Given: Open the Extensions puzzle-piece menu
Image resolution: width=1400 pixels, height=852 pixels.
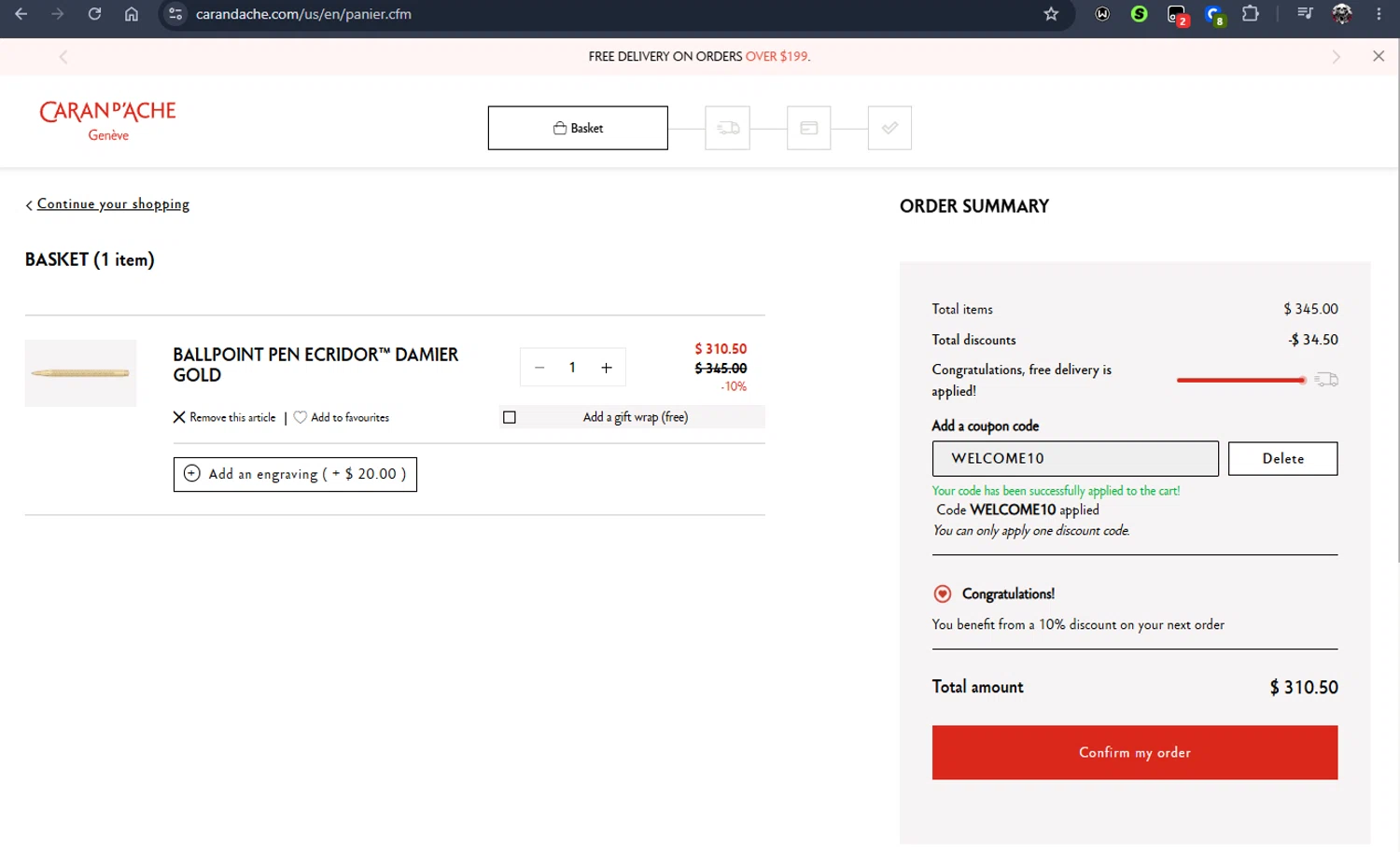Looking at the screenshot, I should 1251,14.
